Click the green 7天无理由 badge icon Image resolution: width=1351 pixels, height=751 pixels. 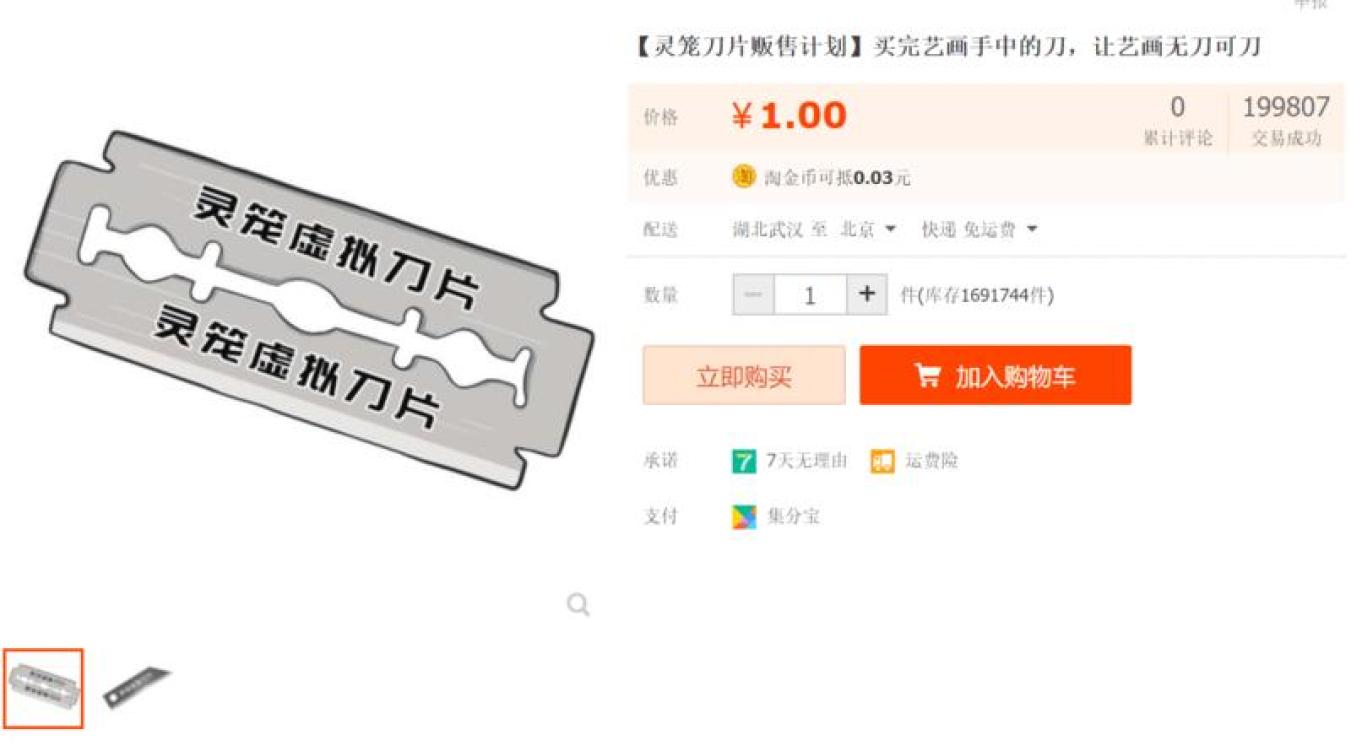click(x=744, y=461)
